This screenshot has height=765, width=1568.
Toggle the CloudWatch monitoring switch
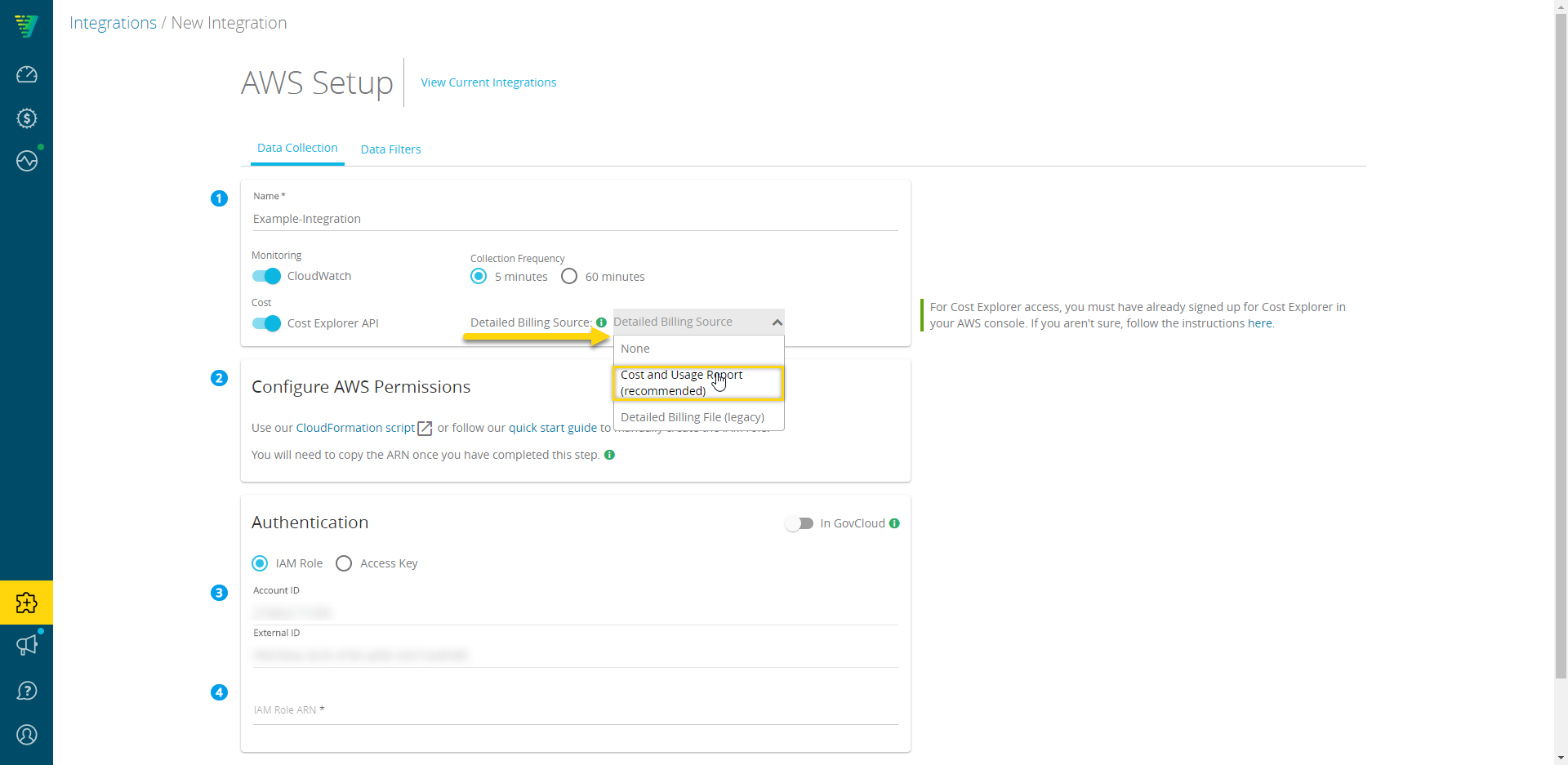tap(266, 276)
